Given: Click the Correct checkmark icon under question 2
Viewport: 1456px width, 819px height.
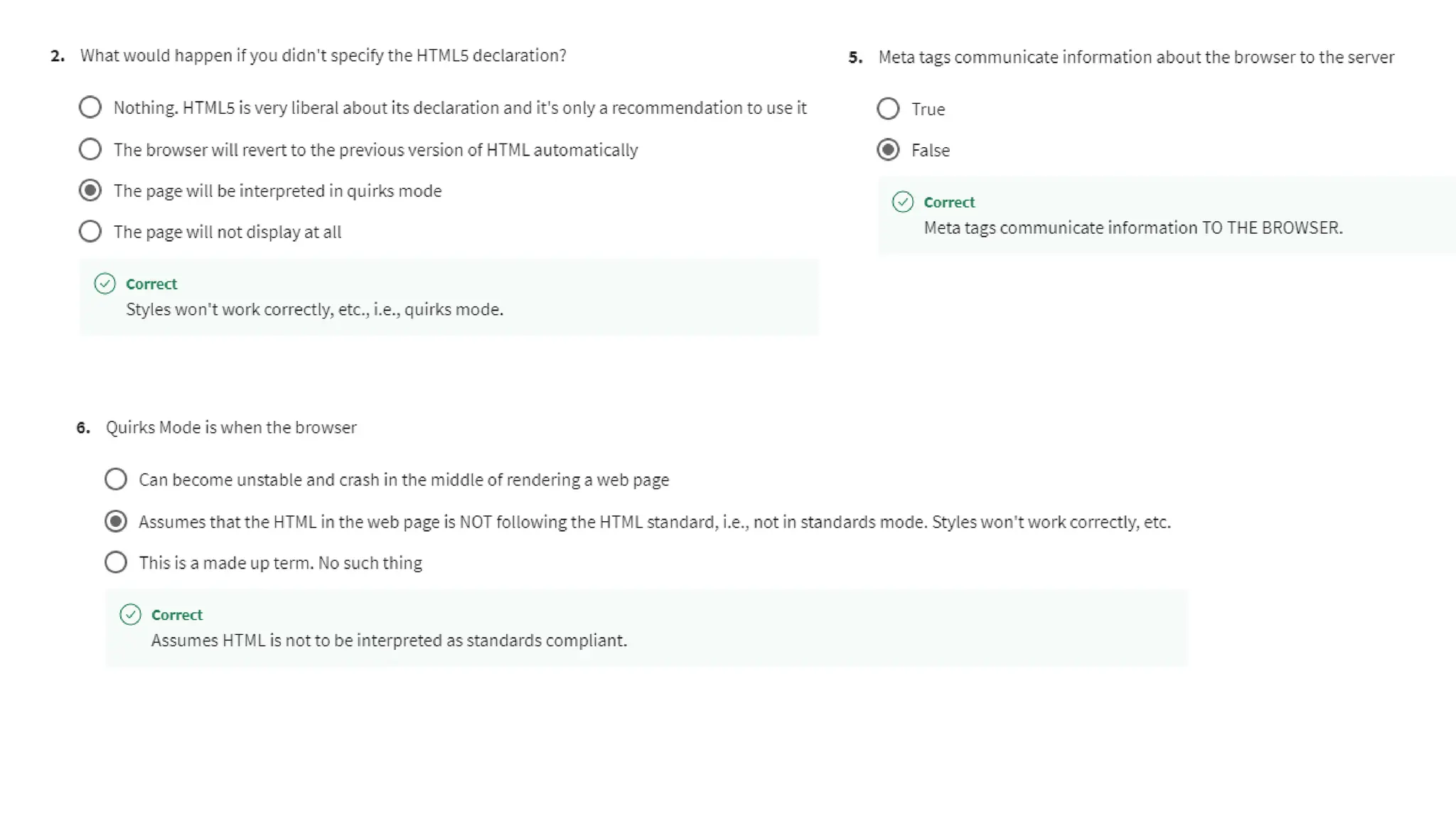Looking at the screenshot, I should (x=105, y=284).
